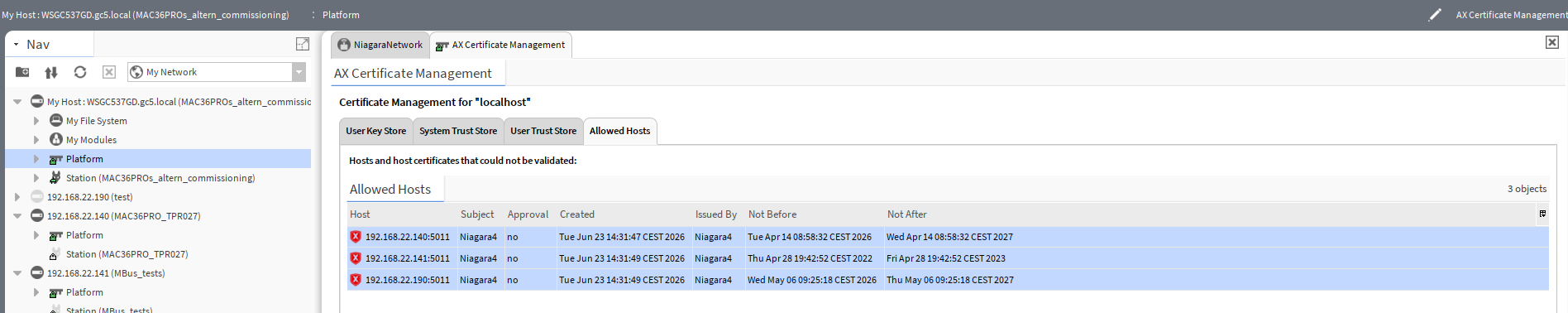Click My Host in the path bar

pos(146,15)
